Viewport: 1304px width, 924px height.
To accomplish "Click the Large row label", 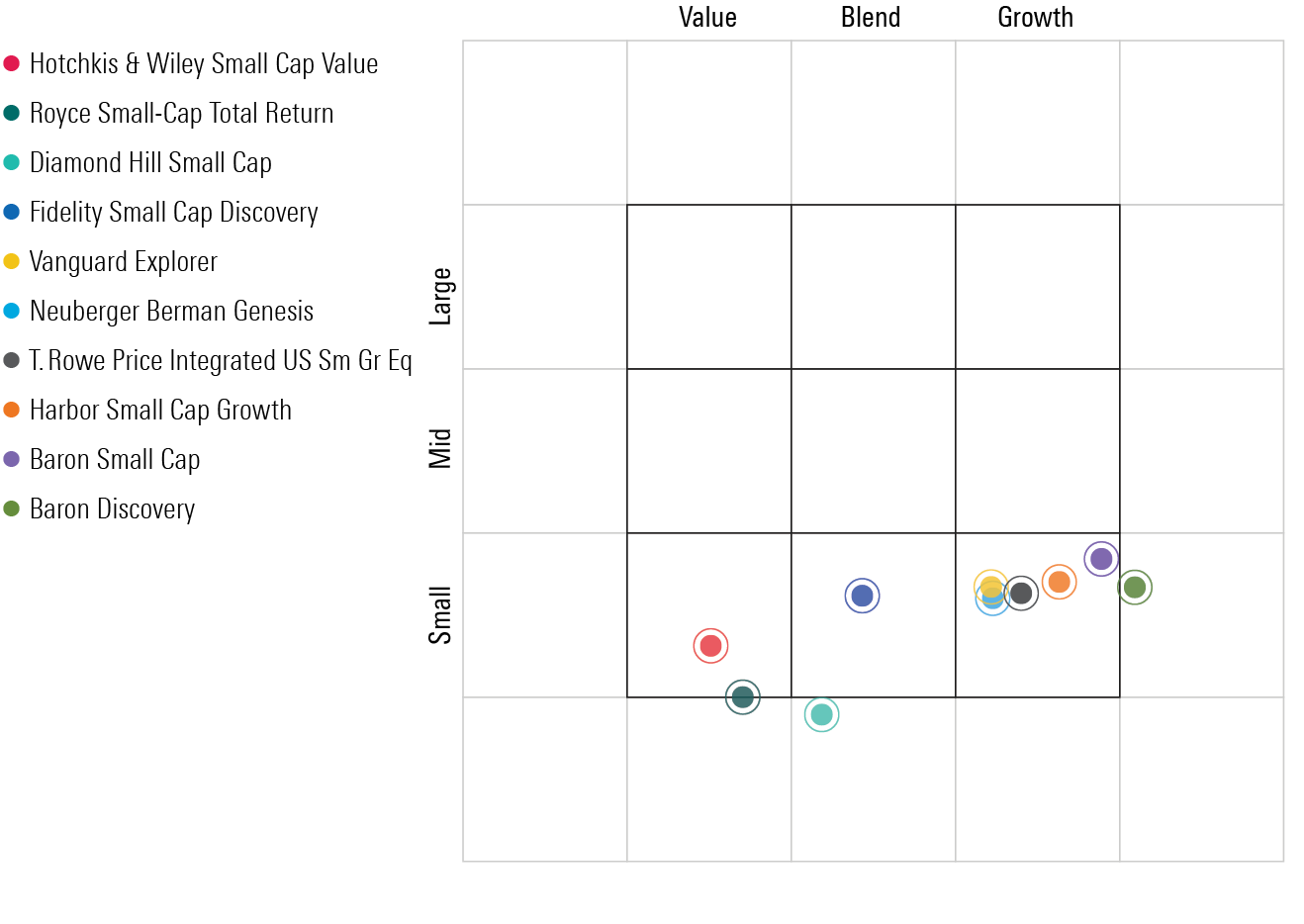I will point(440,296).
